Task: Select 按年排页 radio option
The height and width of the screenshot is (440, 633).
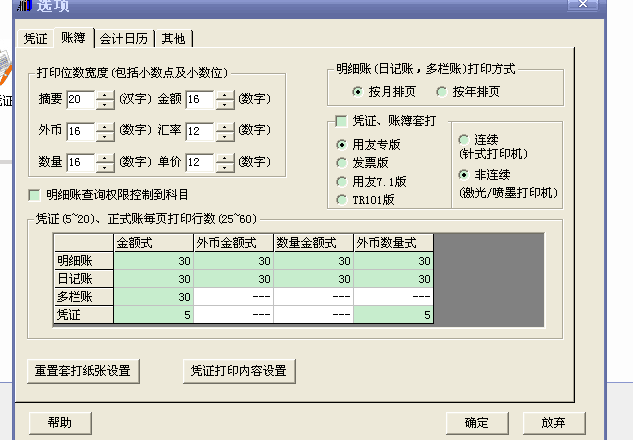Action: pyautogui.click(x=443, y=92)
